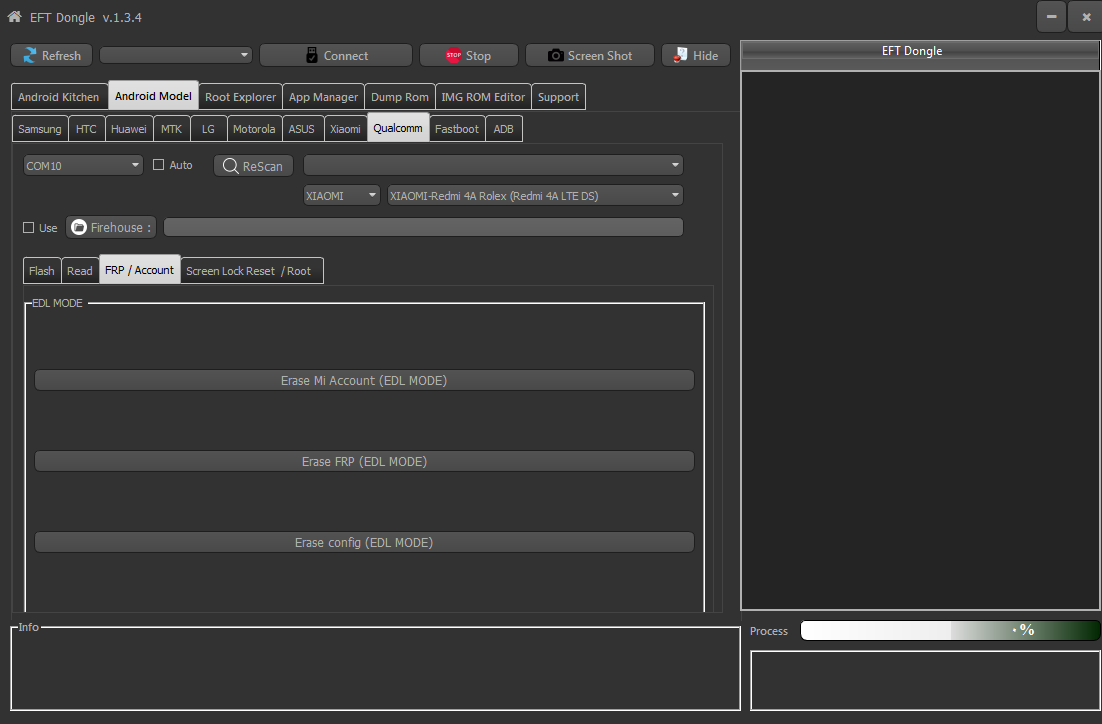Open the COM10 port dropdown
Image resolution: width=1102 pixels, height=724 pixels.
83,165
